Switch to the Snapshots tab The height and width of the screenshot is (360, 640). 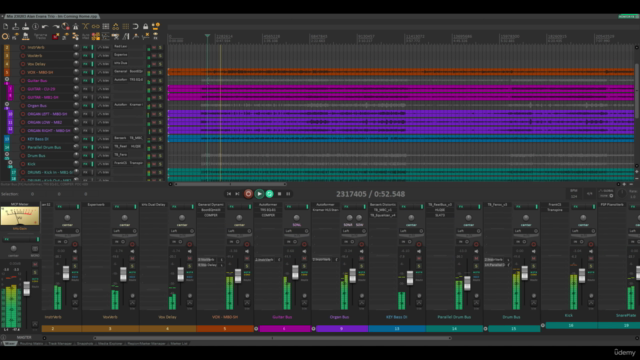pos(85,344)
